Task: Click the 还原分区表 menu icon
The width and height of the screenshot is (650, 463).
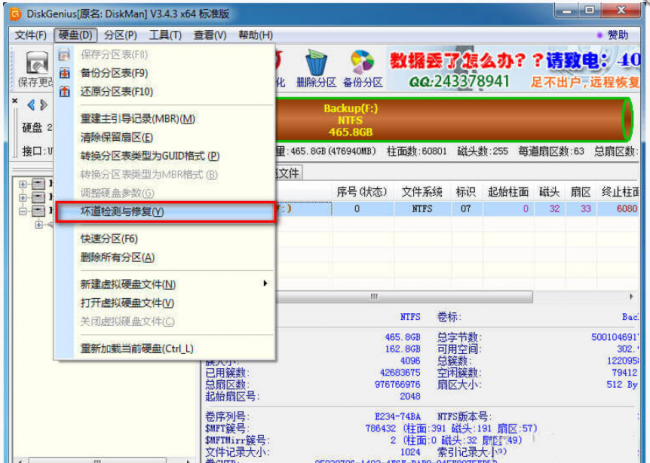Action: point(64,92)
